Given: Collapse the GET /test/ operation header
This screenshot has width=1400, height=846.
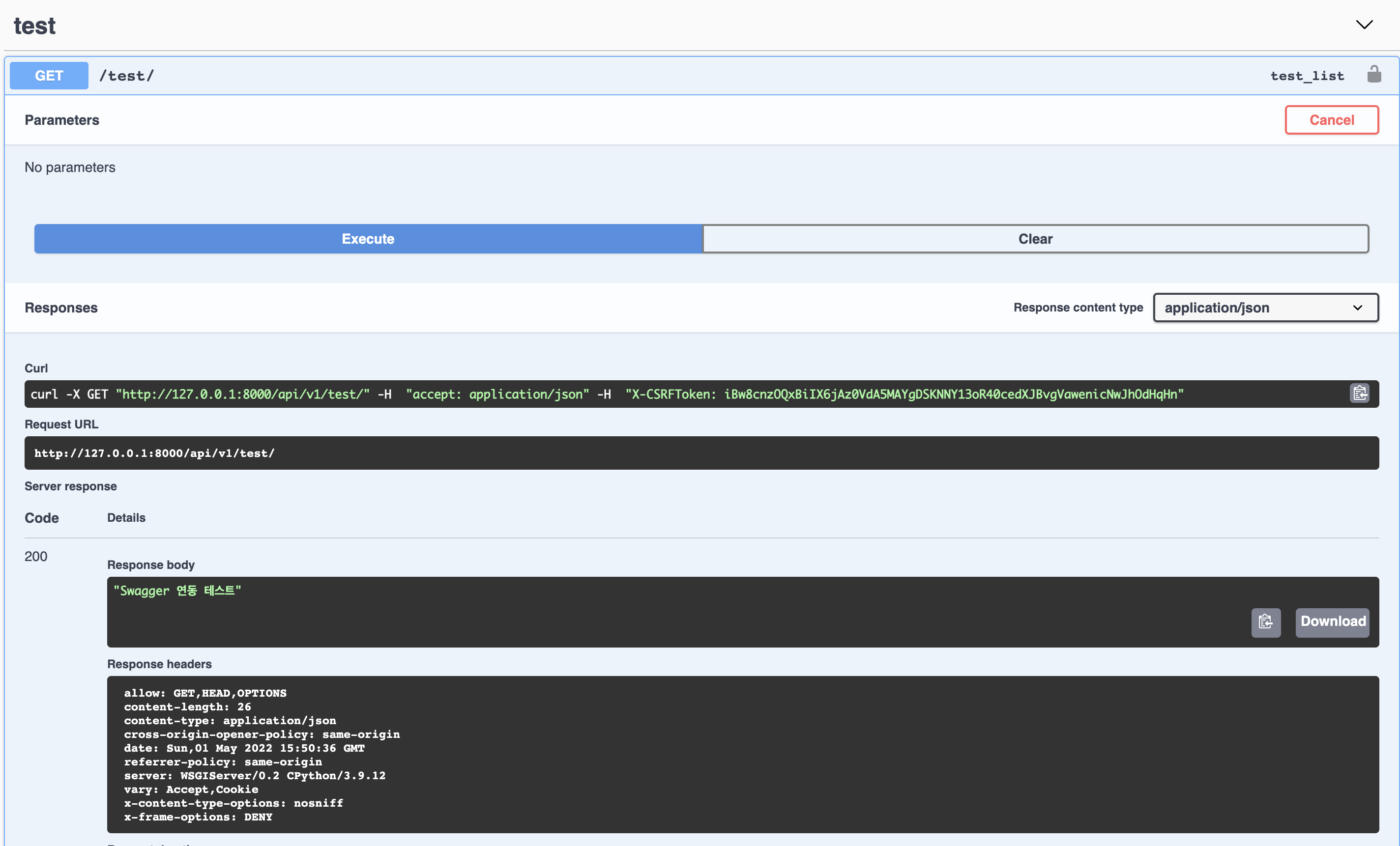Looking at the screenshot, I should point(682,76).
